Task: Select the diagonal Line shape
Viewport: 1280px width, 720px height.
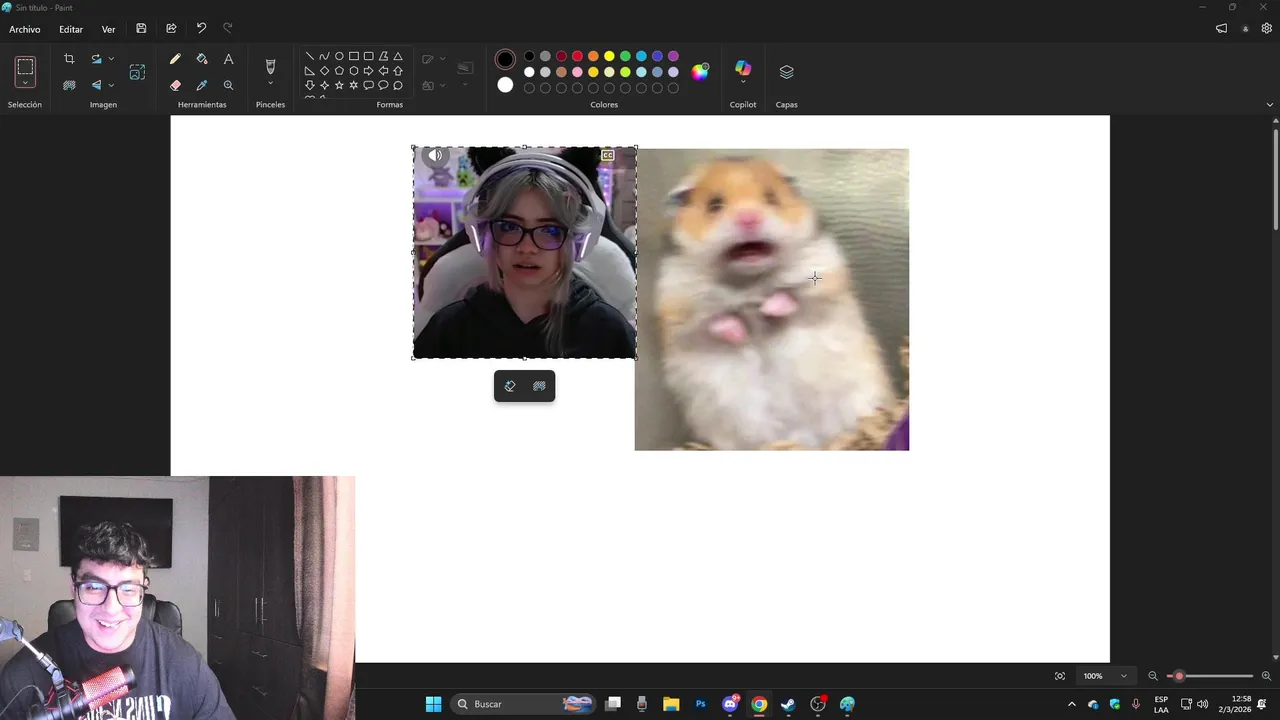Action: click(310, 56)
